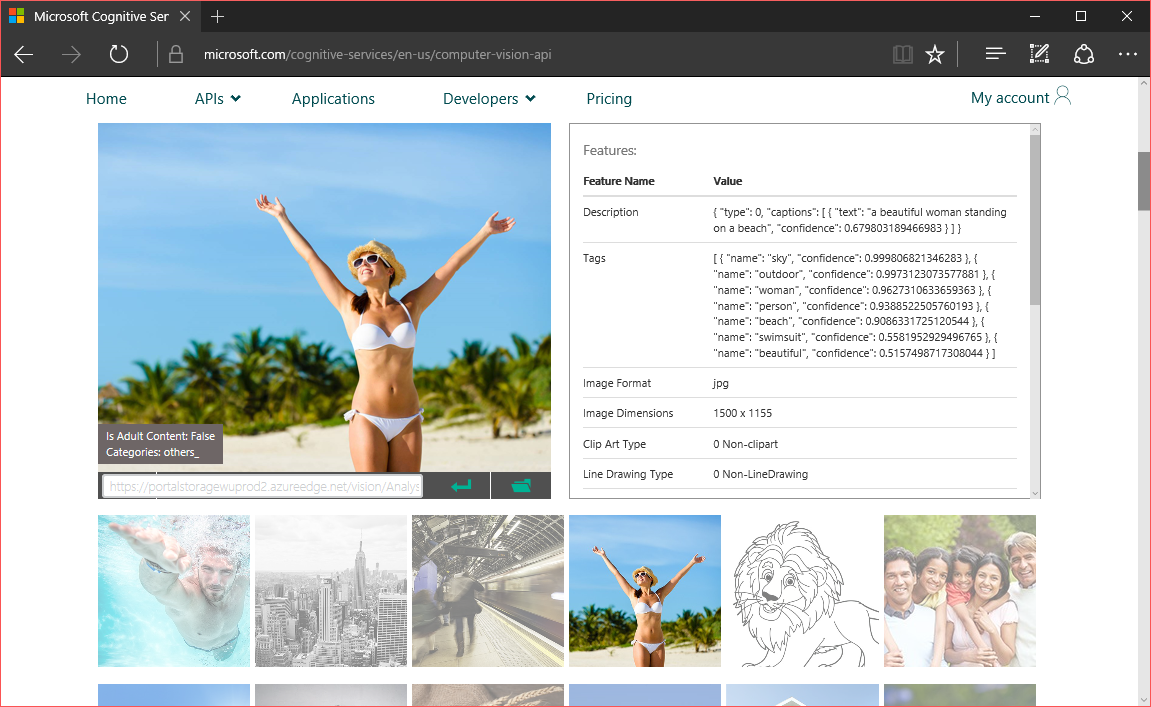
Task: Open the reading view book icon
Action: coord(903,55)
